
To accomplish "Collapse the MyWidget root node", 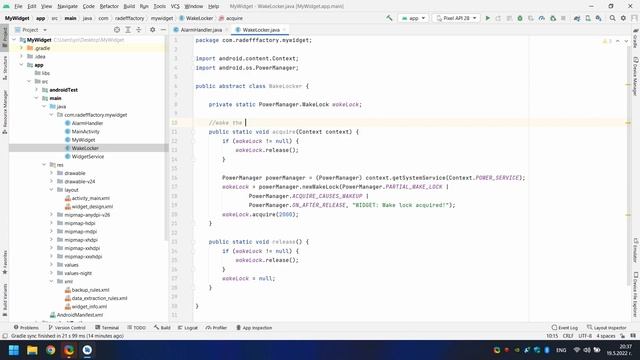I will (x=14, y=40).
